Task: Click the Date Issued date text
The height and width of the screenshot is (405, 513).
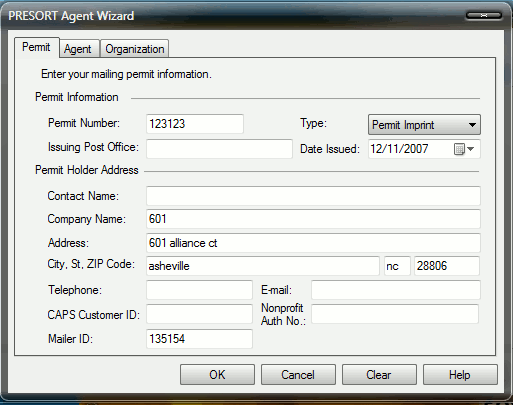Action: tap(399, 149)
